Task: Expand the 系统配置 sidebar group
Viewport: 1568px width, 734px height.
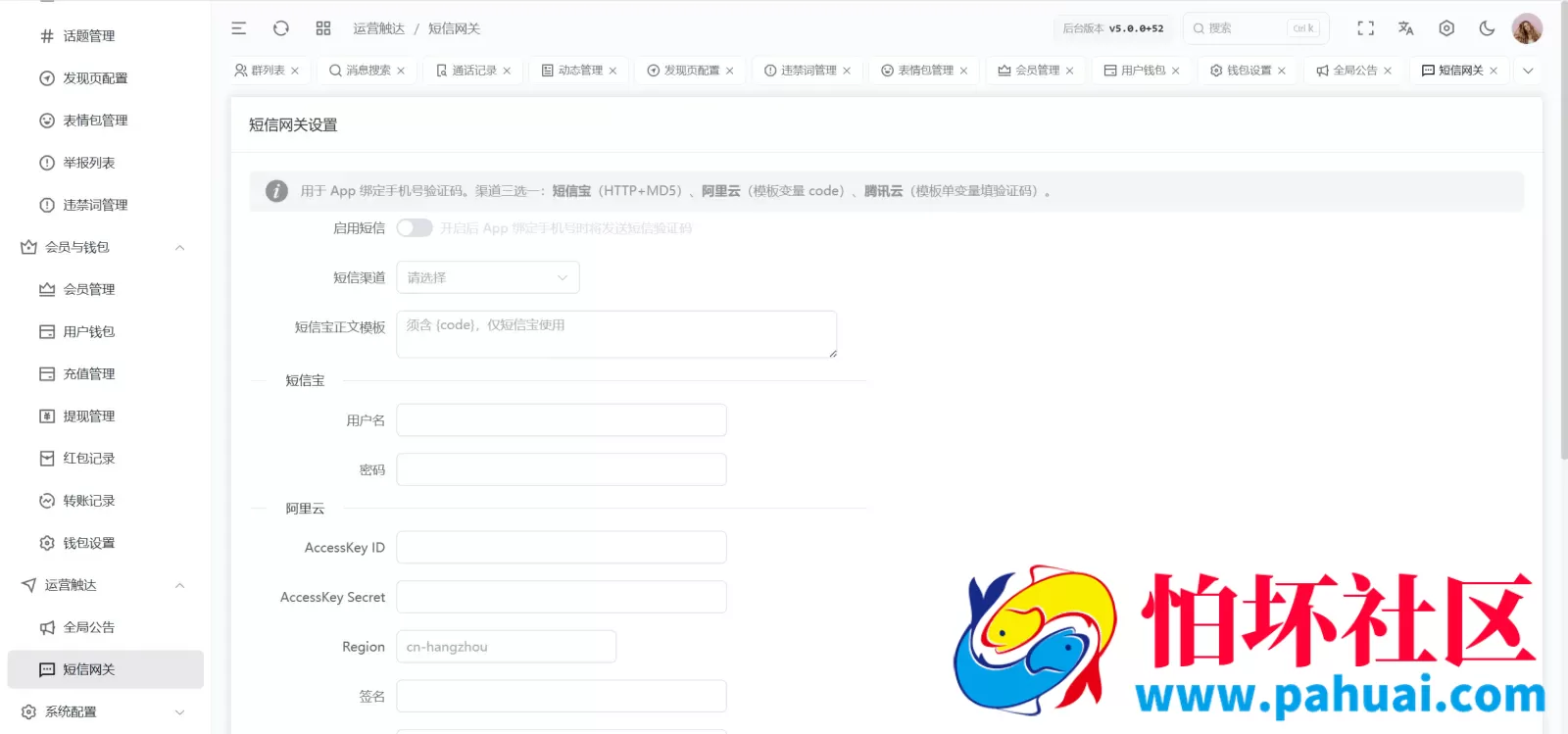Action: tap(106, 711)
